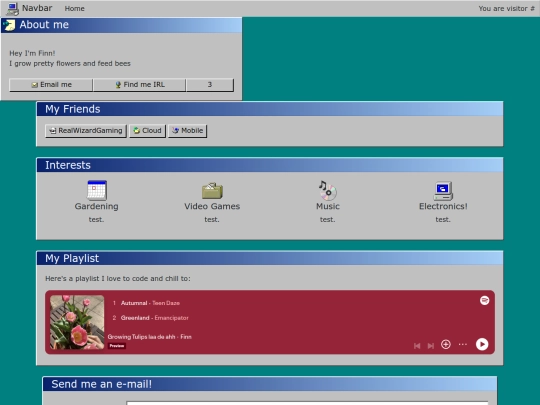Image resolution: width=540 pixels, height=405 pixels.
Task: Open the Home link in navbar
Action: coord(74,9)
